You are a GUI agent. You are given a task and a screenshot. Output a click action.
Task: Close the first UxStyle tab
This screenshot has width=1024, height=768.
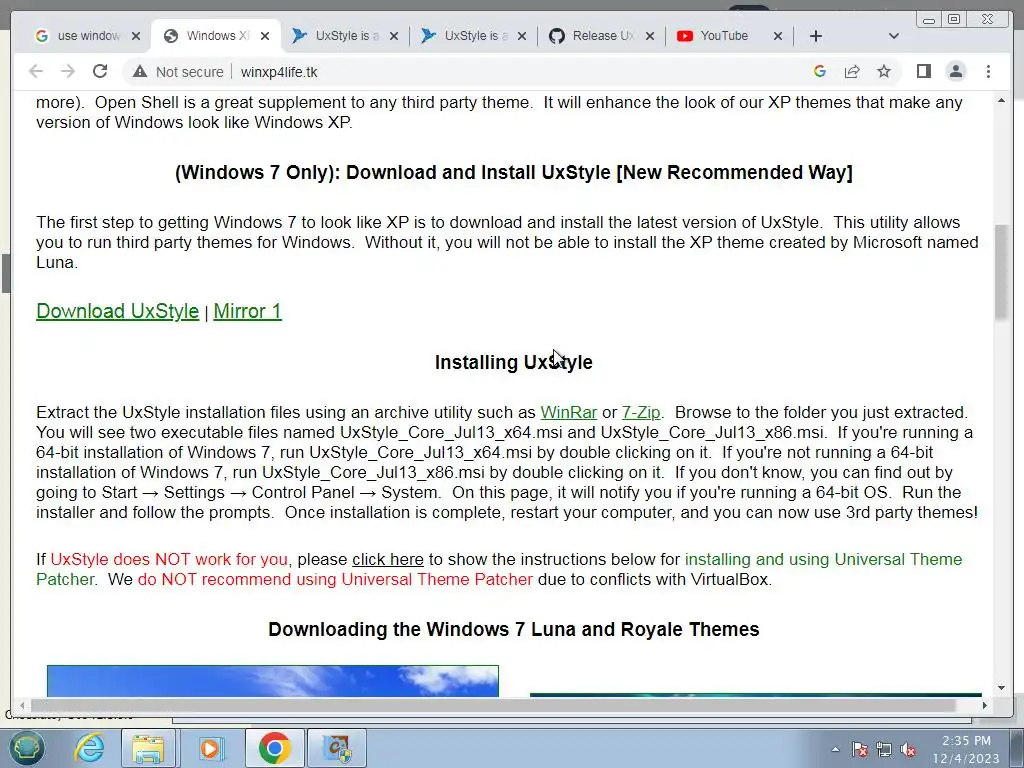click(x=394, y=36)
